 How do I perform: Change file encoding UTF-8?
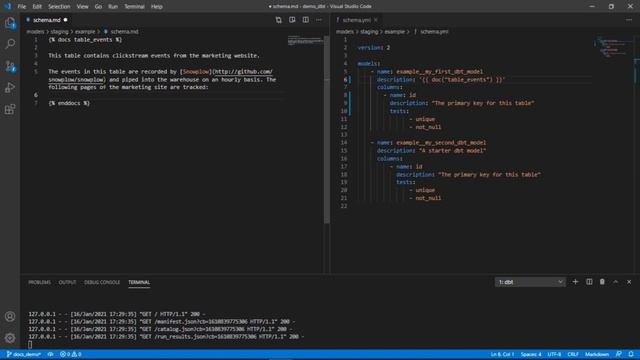[554, 354]
